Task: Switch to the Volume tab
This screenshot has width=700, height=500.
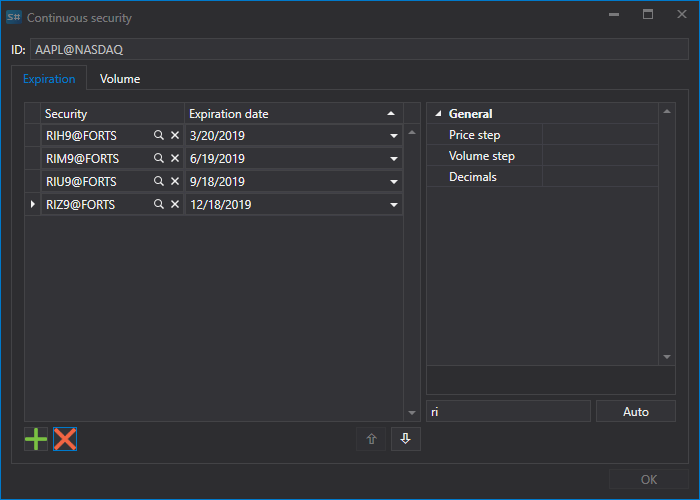Action: (x=120, y=79)
